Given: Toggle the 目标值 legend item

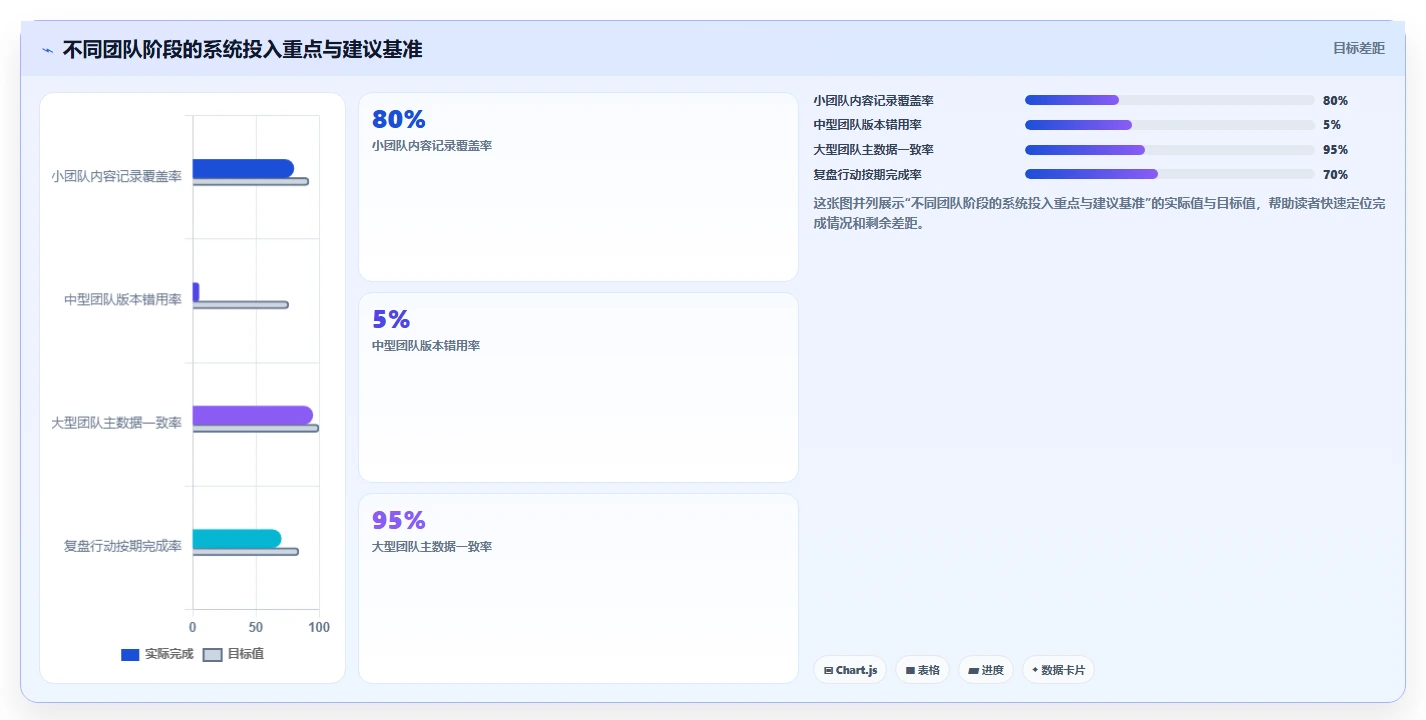Looking at the screenshot, I should (x=234, y=654).
